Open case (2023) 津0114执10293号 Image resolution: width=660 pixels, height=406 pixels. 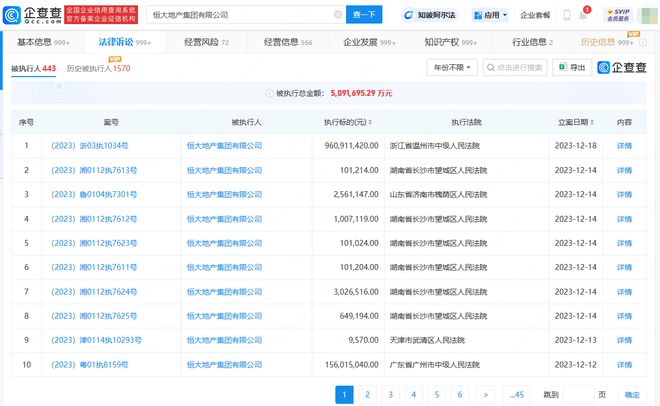click(96, 340)
